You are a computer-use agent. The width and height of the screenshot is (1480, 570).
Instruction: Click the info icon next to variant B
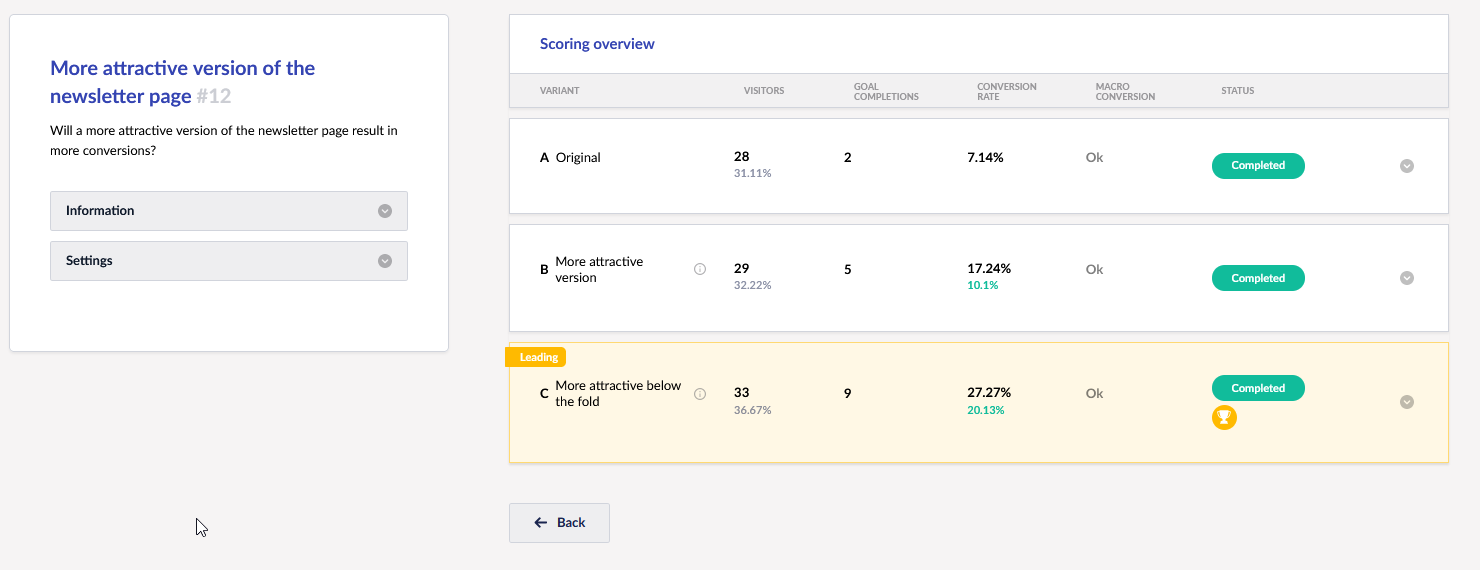coord(700,269)
